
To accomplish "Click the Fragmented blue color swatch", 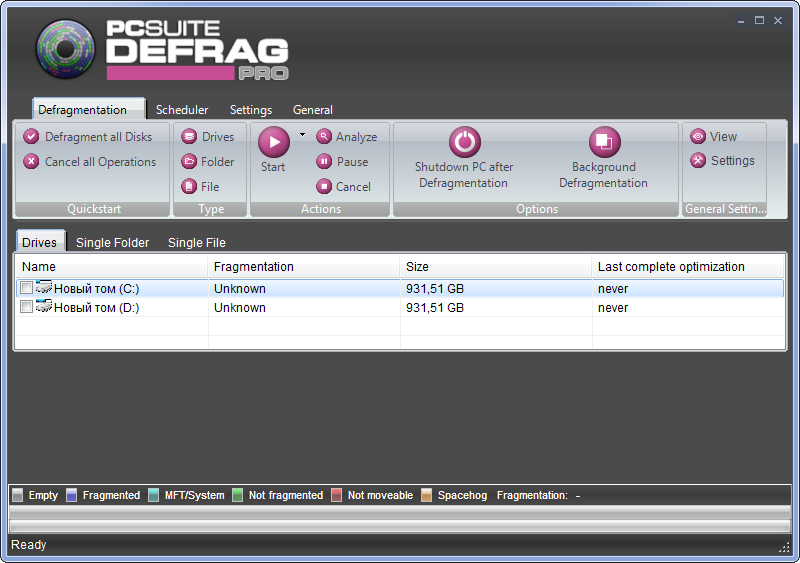I will click(x=71, y=495).
